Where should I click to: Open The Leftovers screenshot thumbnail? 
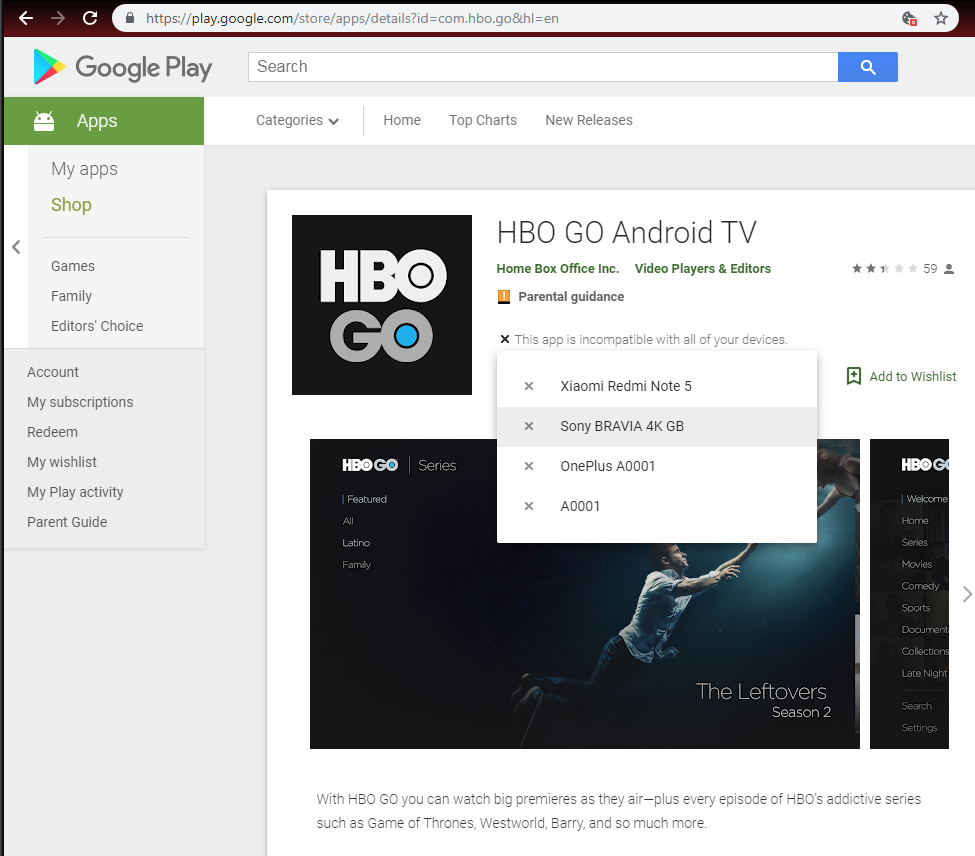[x=584, y=594]
